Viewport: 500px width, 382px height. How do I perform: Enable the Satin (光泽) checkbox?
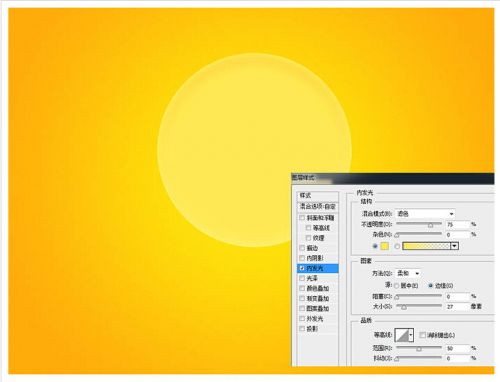302,278
